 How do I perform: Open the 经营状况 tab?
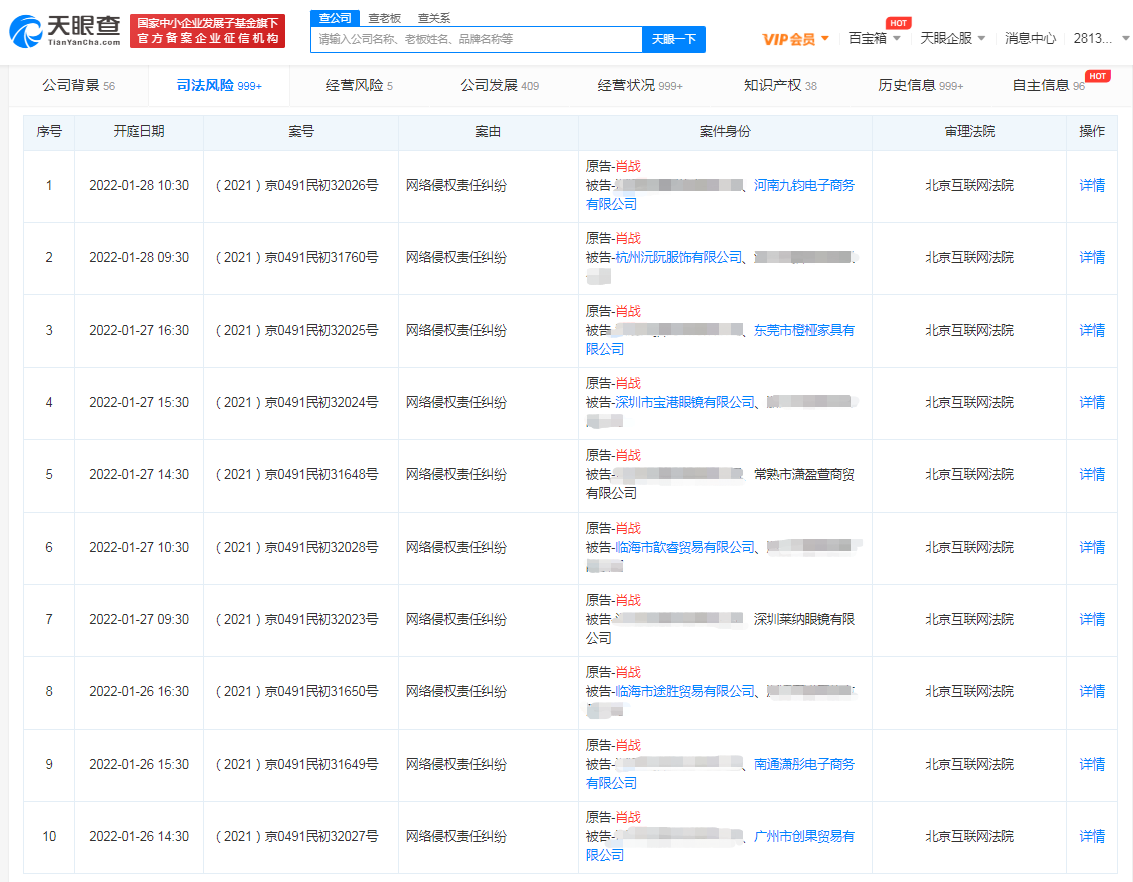pos(639,85)
